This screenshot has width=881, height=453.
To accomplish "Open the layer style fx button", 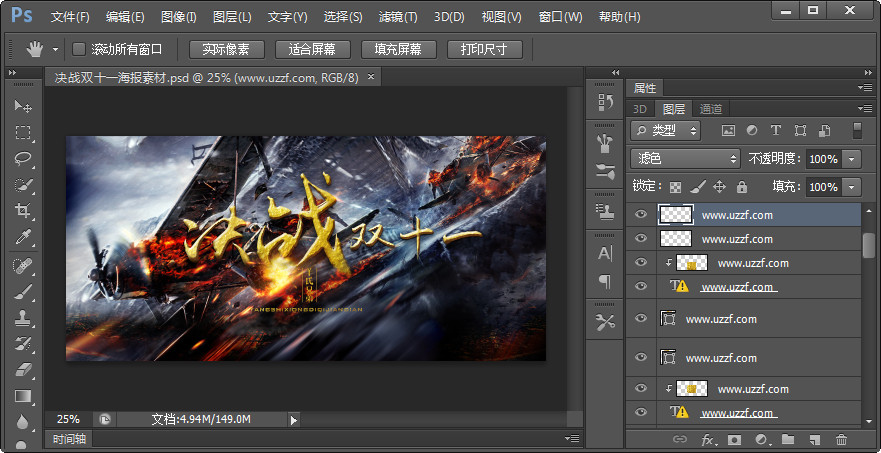I will (708, 439).
